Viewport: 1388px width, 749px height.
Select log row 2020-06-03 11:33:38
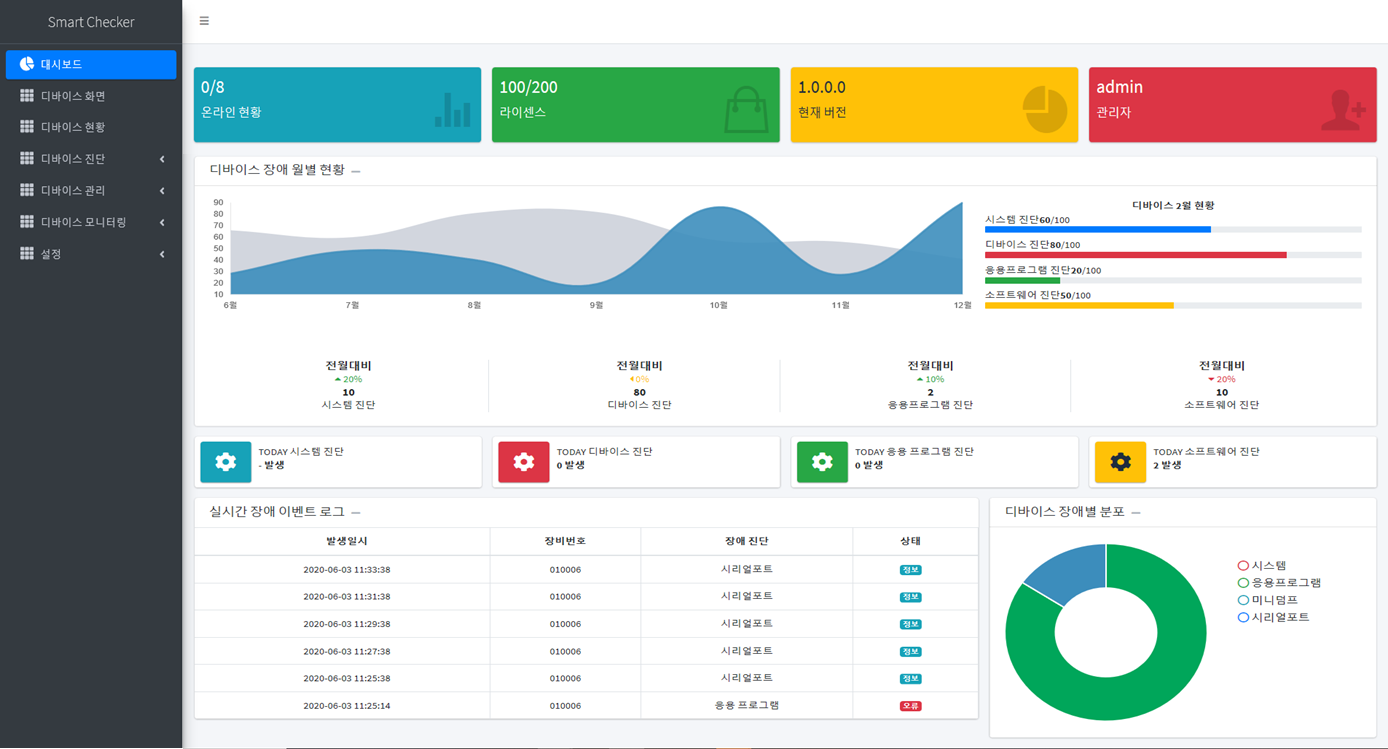586,570
